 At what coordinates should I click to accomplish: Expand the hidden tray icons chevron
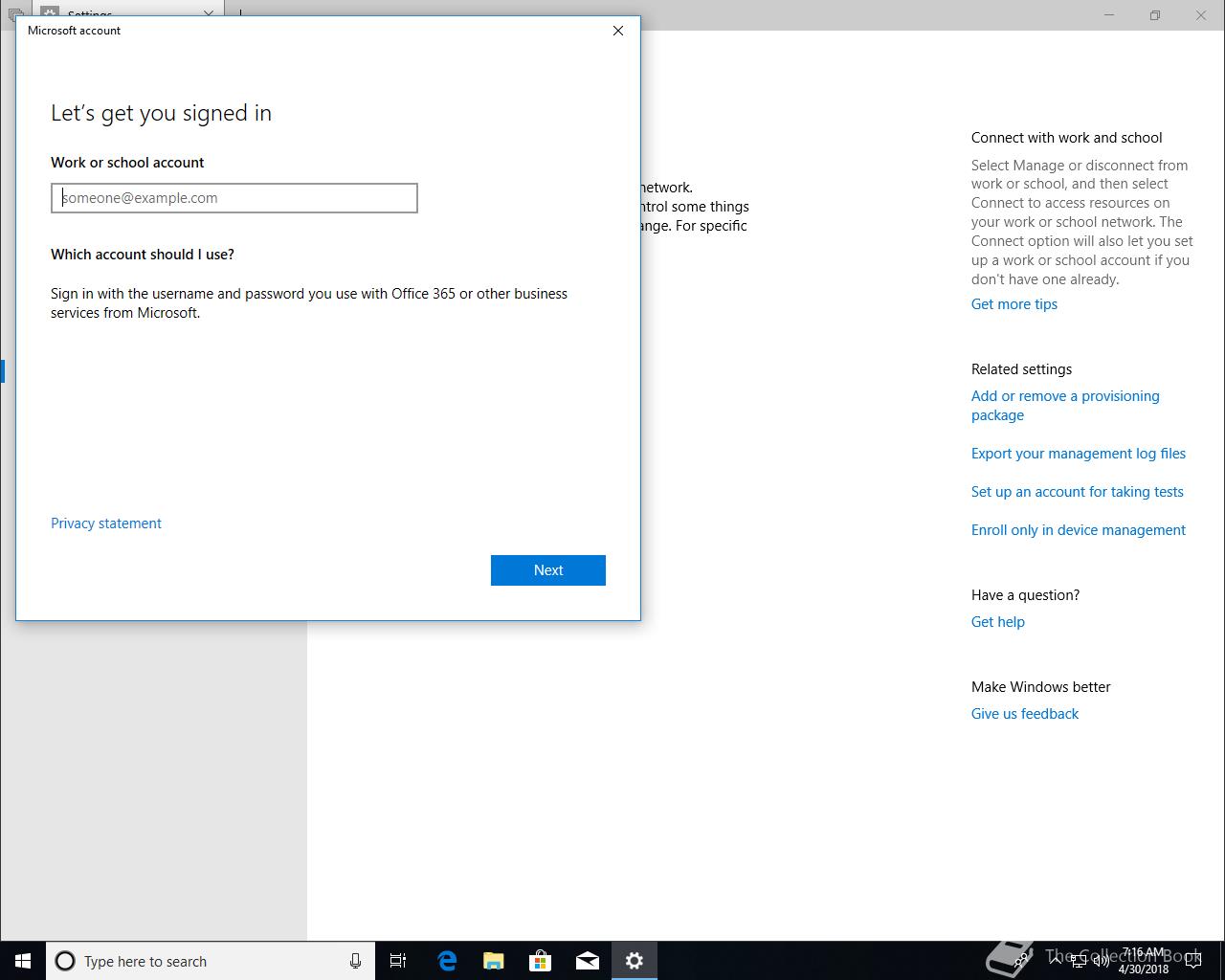click(x=1055, y=961)
